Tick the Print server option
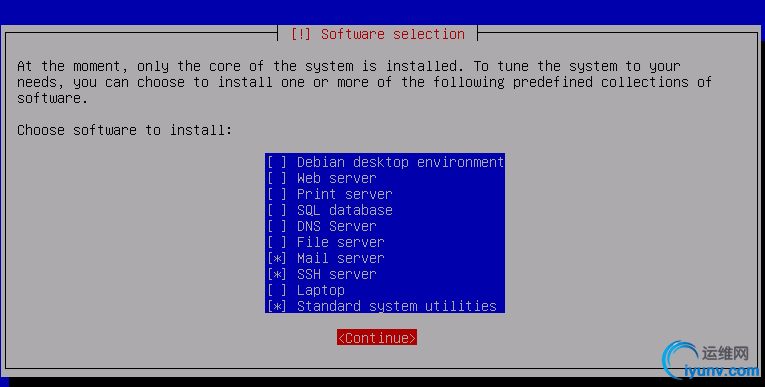Viewport: 765px width, 387px height. pos(277,194)
